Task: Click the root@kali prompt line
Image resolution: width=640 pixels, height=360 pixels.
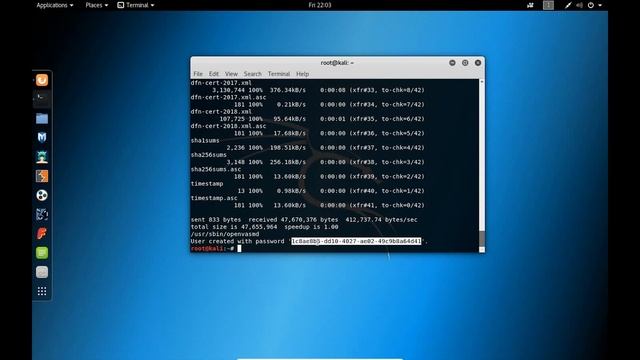Action: coord(216,249)
